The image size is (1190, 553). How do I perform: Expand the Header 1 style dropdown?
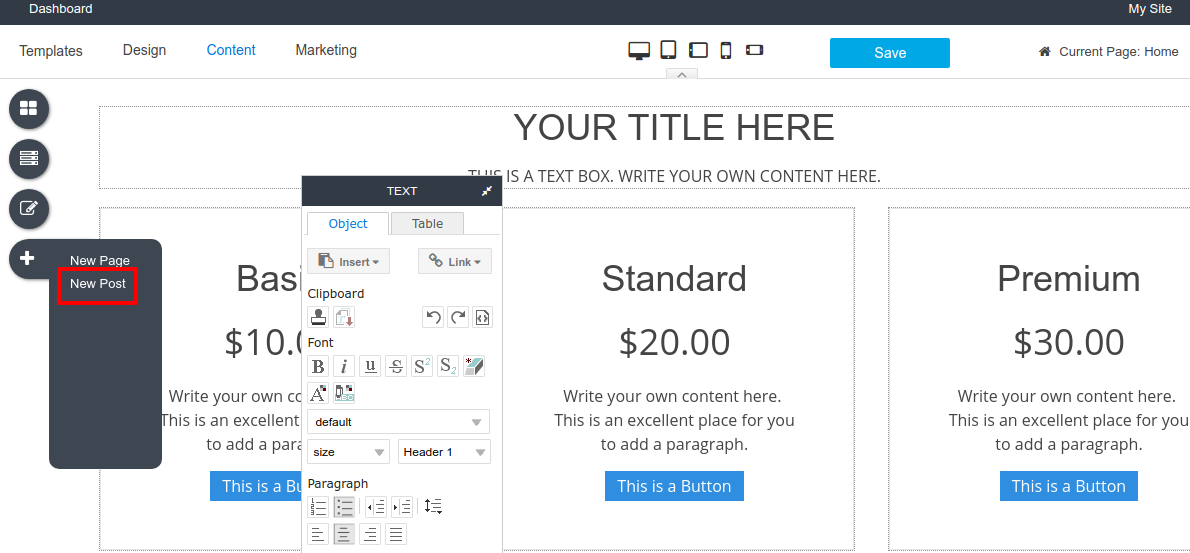(x=444, y=452)
